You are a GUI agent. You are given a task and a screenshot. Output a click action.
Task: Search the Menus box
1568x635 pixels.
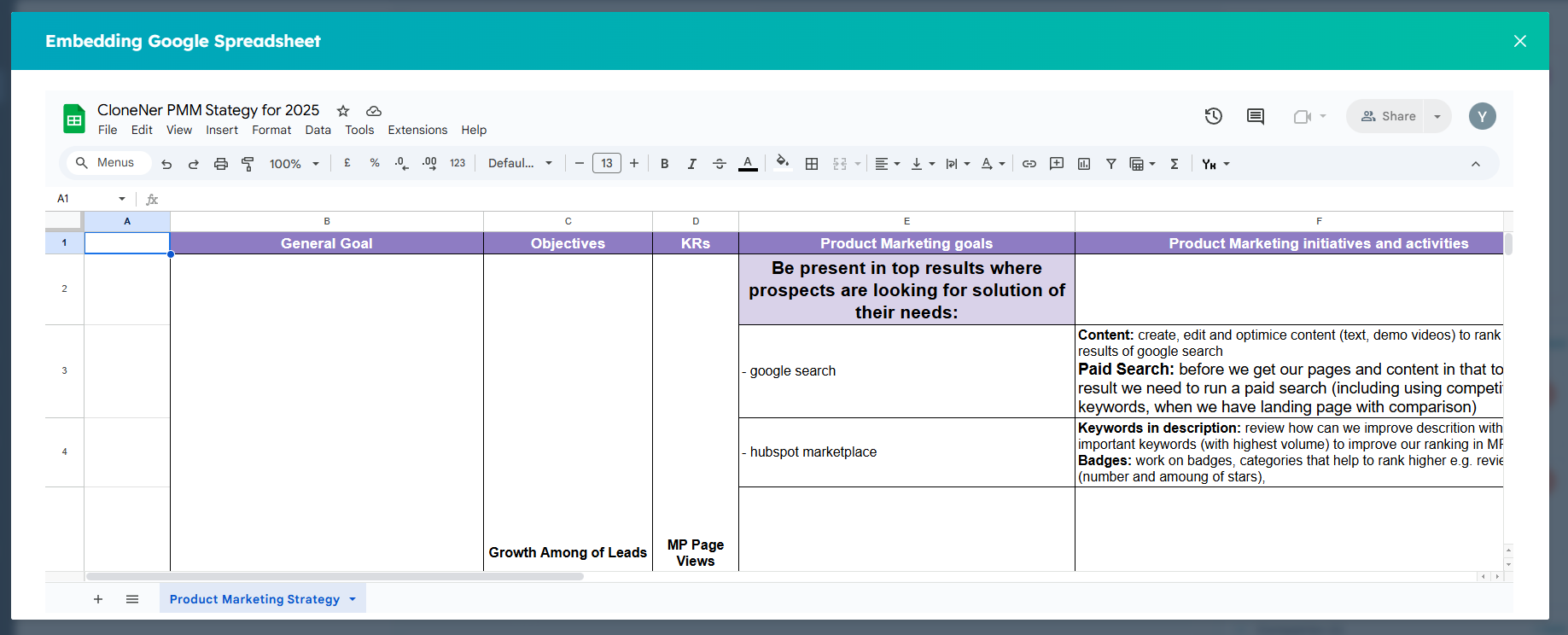coord(109,162)
